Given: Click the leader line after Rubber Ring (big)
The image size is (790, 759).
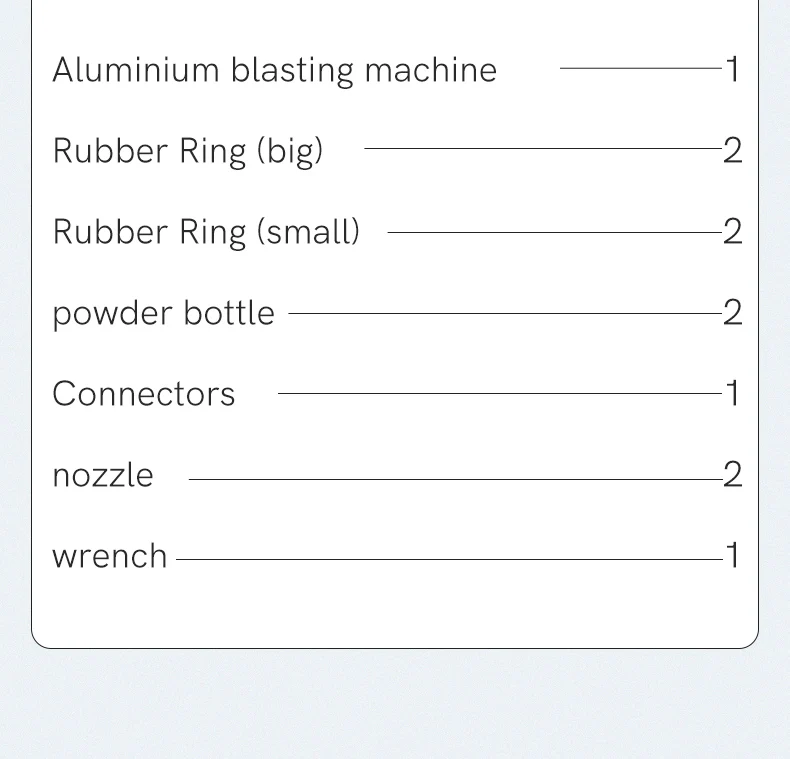Looking at the screenshot, I should pyautogui.click(x=543, y=149).
